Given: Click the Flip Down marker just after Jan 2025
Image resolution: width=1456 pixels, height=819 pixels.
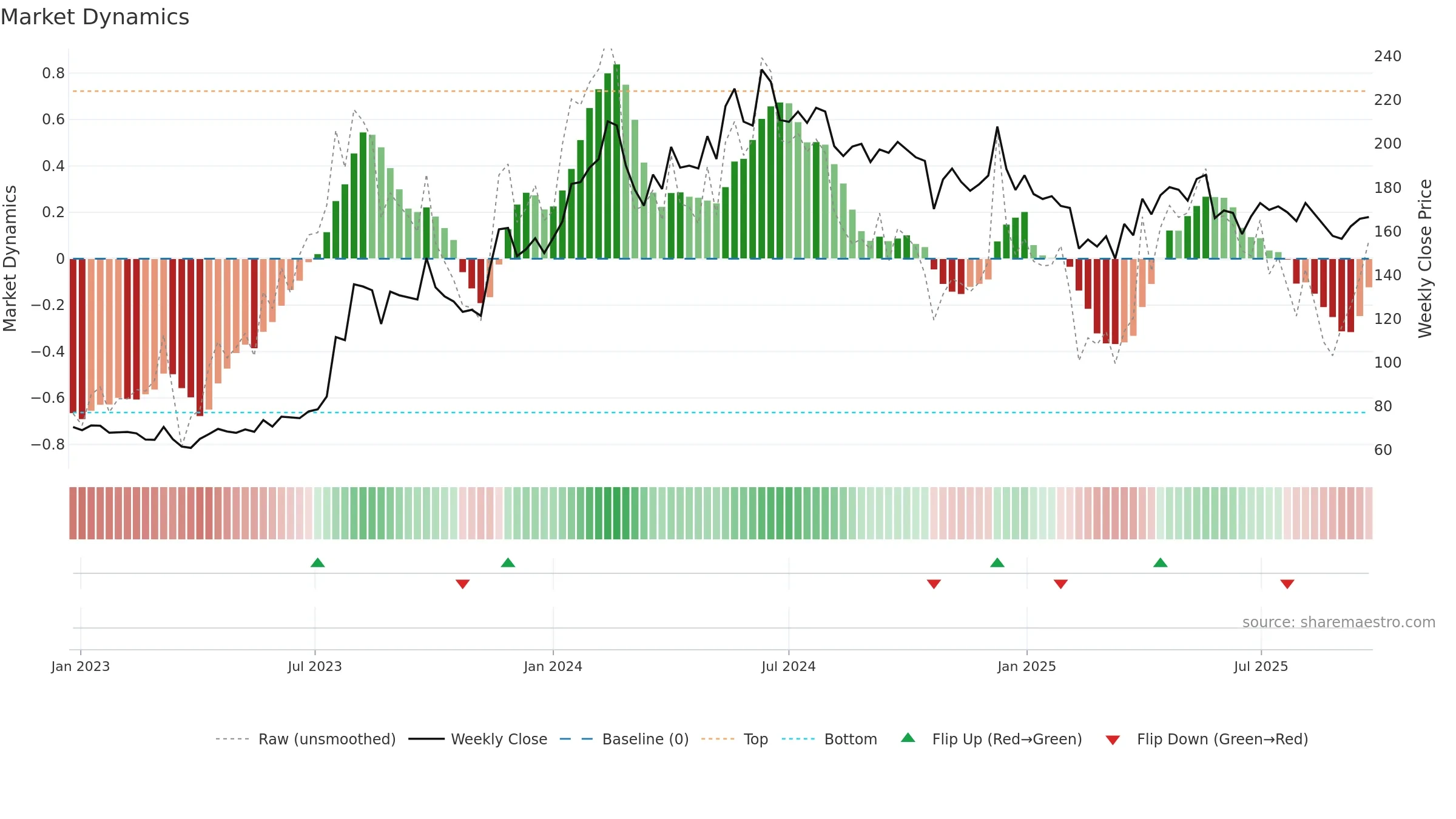Looking at the screenshot, I should [x=1060, y=584].
